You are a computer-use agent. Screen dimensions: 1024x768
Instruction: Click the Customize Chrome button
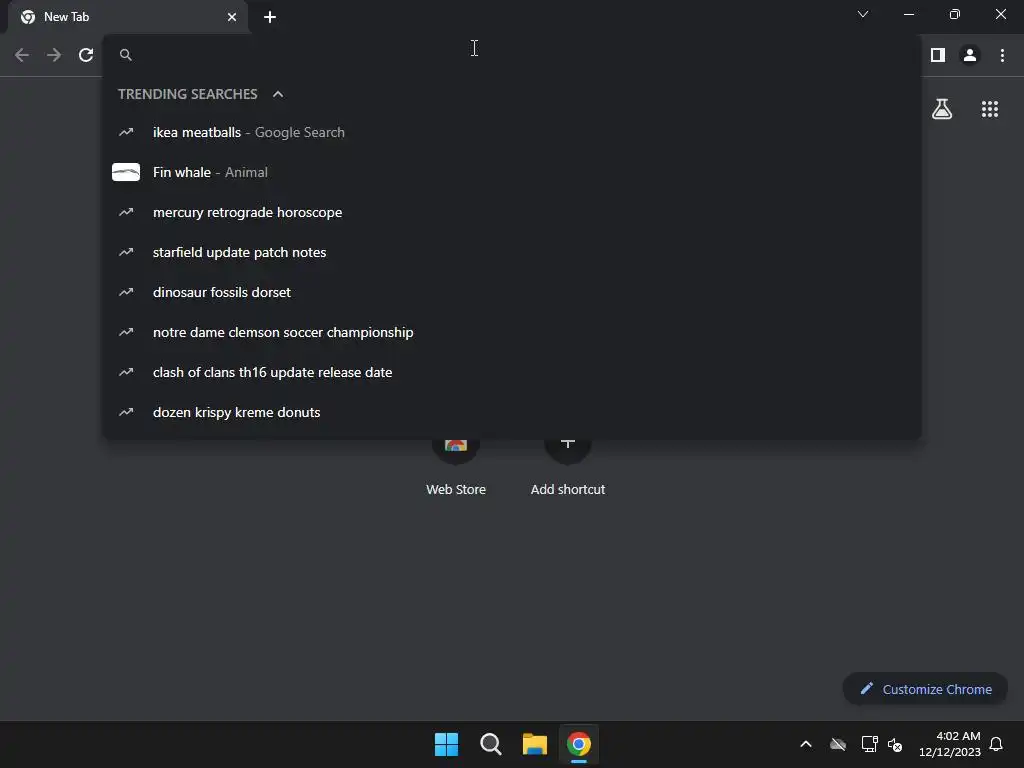tap(925, 689)
